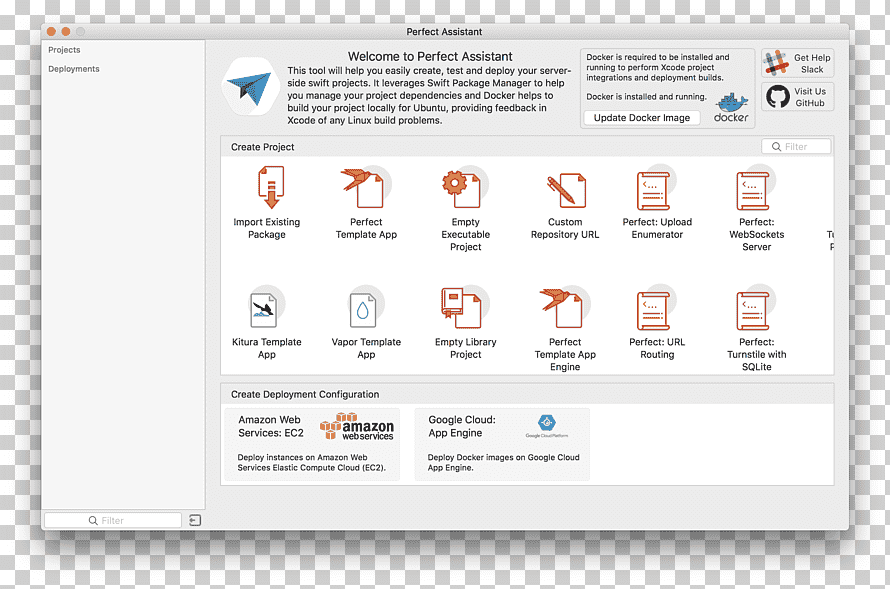890x589 pixels.
Task: Click the Google Cloud Platform logo
Action: click(547, 426)
